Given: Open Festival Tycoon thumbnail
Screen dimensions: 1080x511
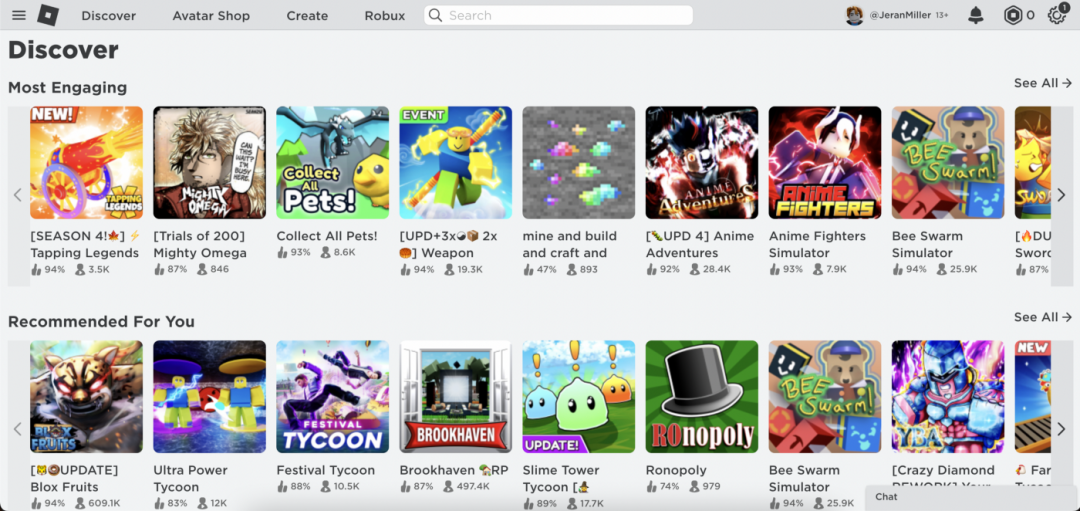Looking at the screenshot, I should 333,397.
